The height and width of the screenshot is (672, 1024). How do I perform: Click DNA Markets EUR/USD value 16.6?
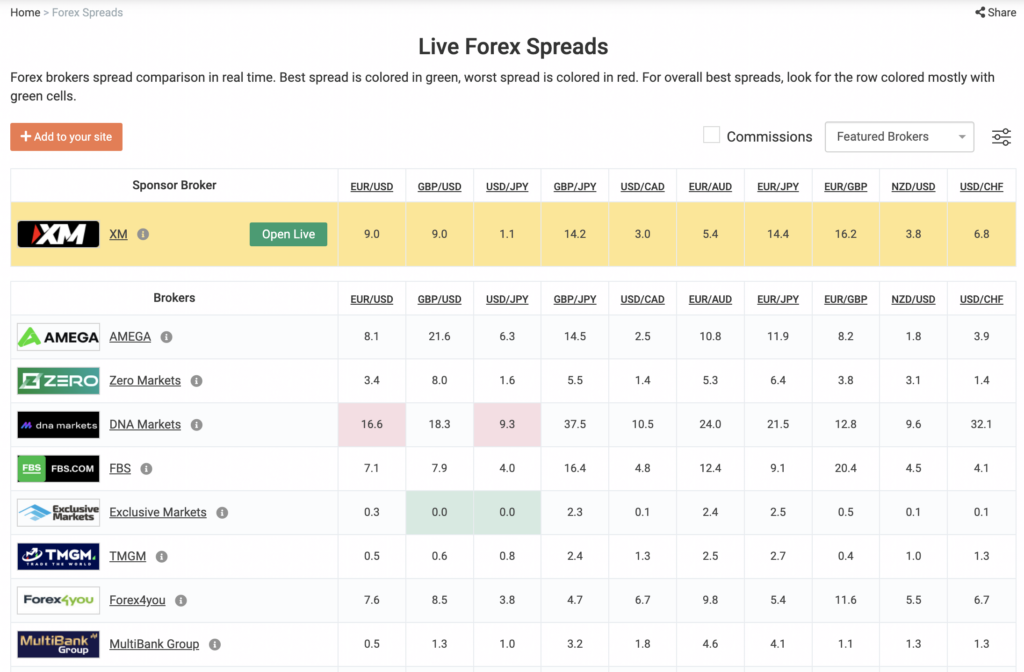(372, 424)
